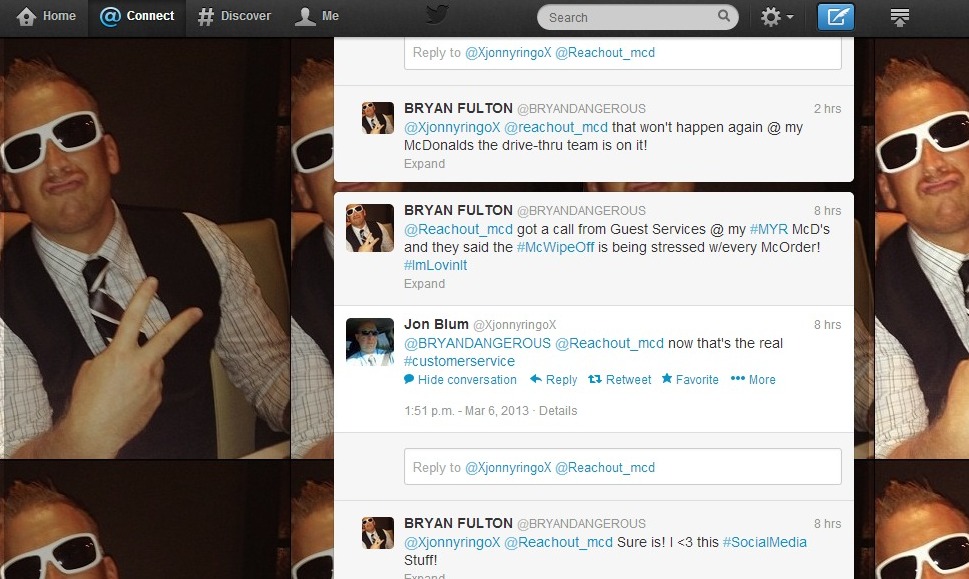The height and width of the screenshot is (579, 969).
Task: Click avatar of Guest Services tweet
Action: 370,228
